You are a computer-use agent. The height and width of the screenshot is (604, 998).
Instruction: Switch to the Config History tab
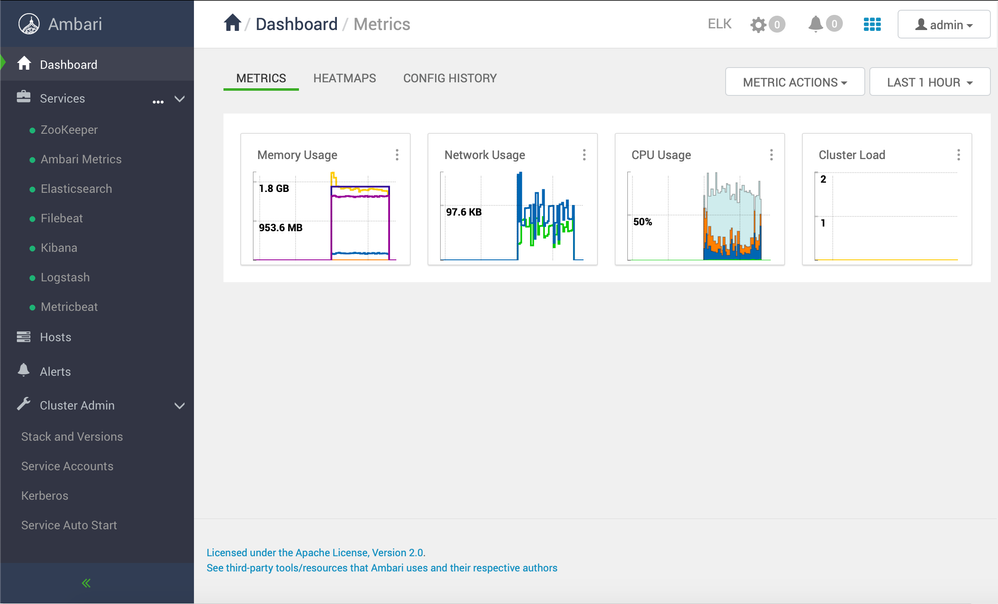click(449, 78)
